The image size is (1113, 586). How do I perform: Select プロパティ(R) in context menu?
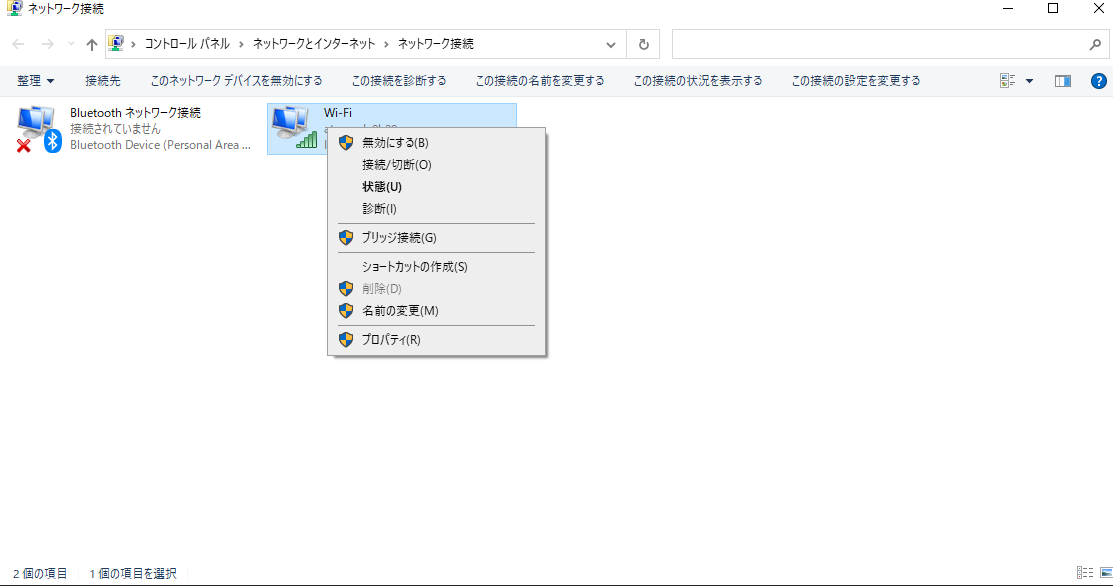point(391,340)
